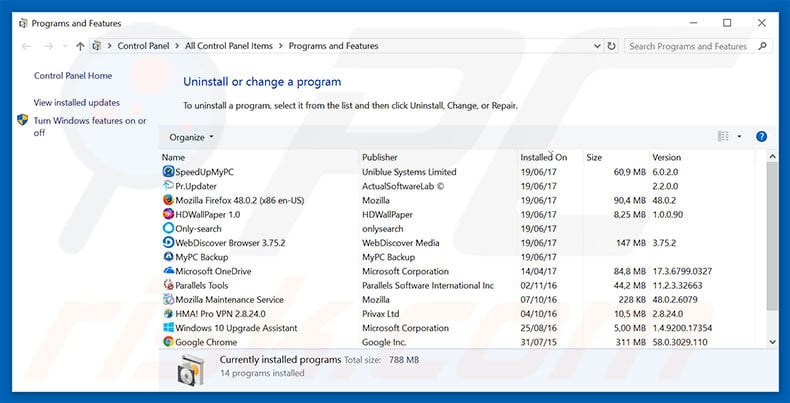Screen dimensions: 790x403
Task: Open the Help question mark icon
Action: point(761,137)
